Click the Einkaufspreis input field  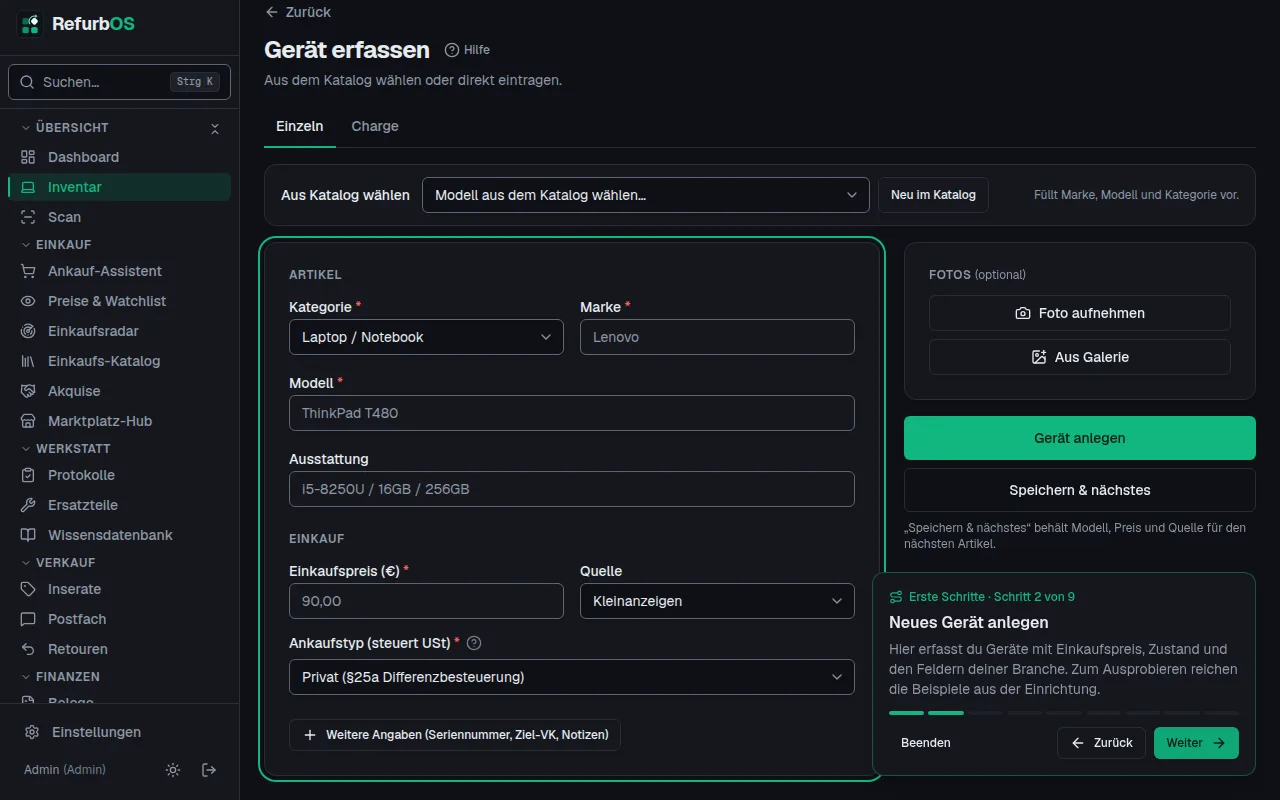426,601
